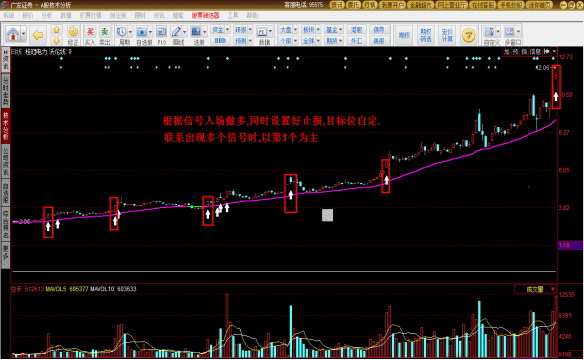Click the 全球 toolbar button
This screenshot has width=584, height=360.
[308, 40]
